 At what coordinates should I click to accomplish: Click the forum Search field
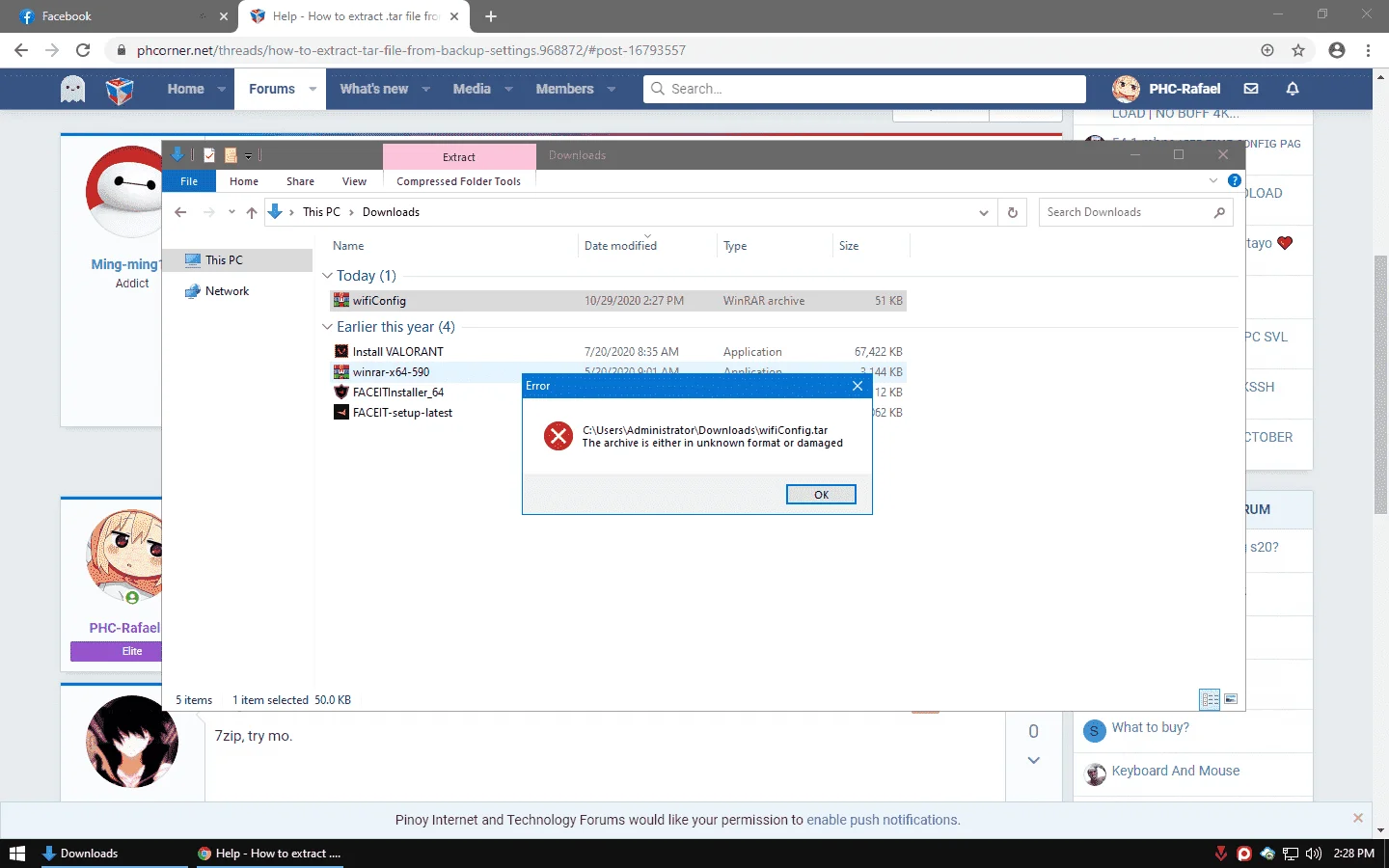point(864,89)
